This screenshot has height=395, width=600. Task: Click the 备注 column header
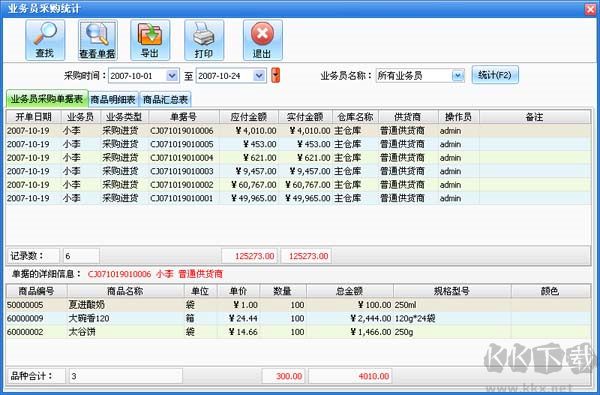(x=535, y=117)
